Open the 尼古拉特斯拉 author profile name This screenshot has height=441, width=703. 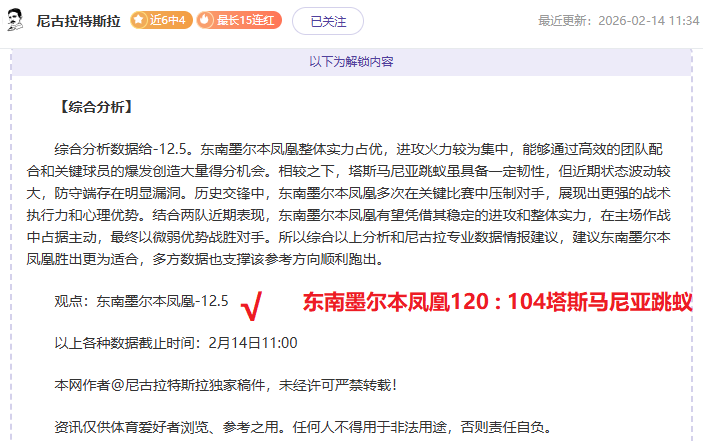pos(79,21)
